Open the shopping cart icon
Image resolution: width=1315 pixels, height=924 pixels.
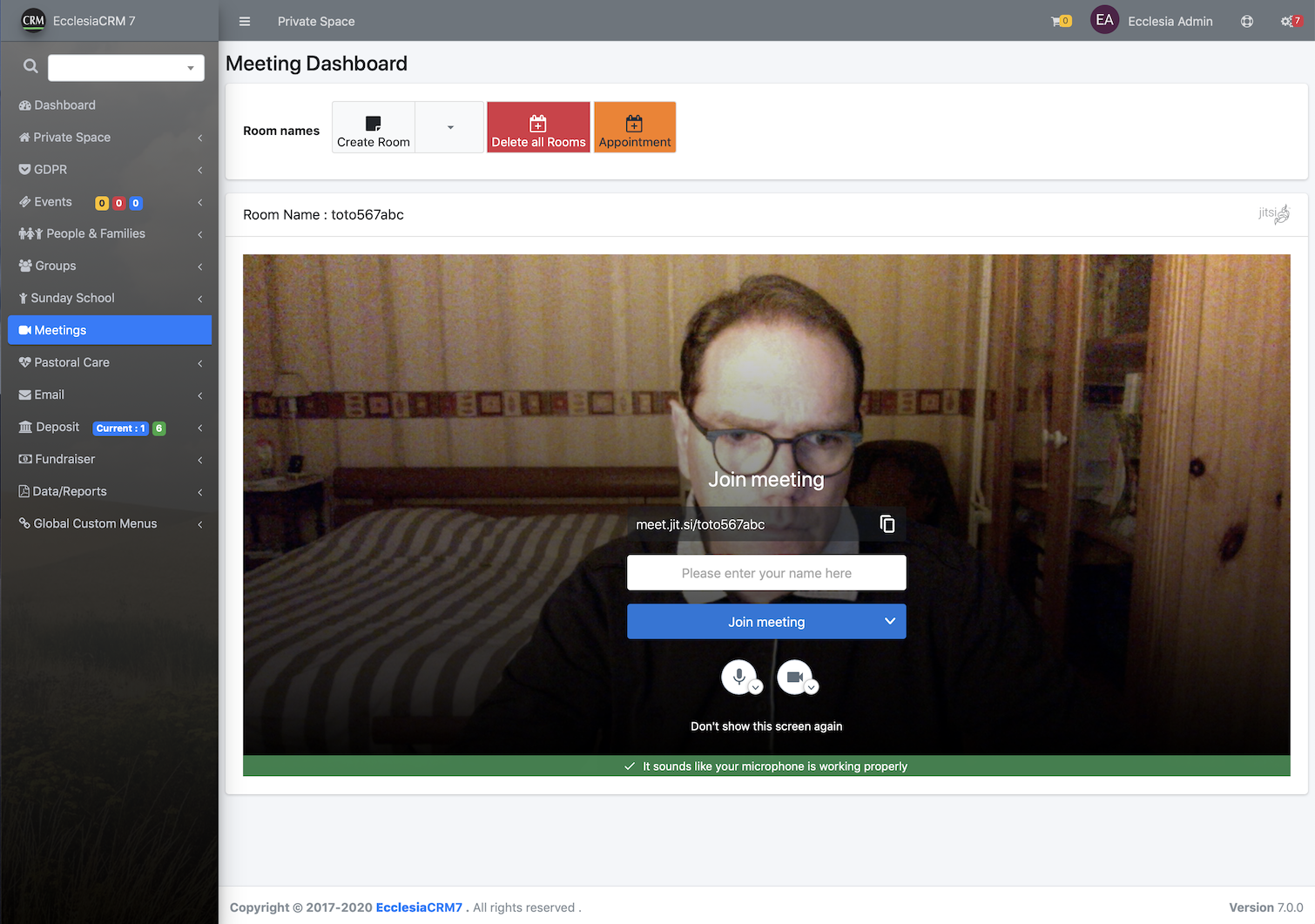pos(1061,21)
